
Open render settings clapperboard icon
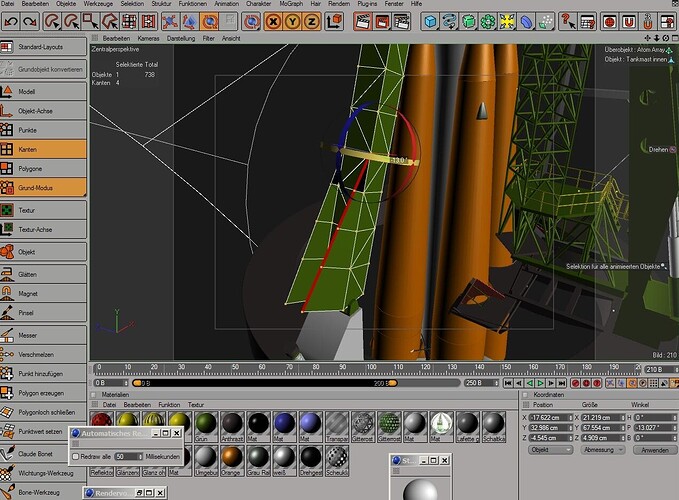pos(401,21)
